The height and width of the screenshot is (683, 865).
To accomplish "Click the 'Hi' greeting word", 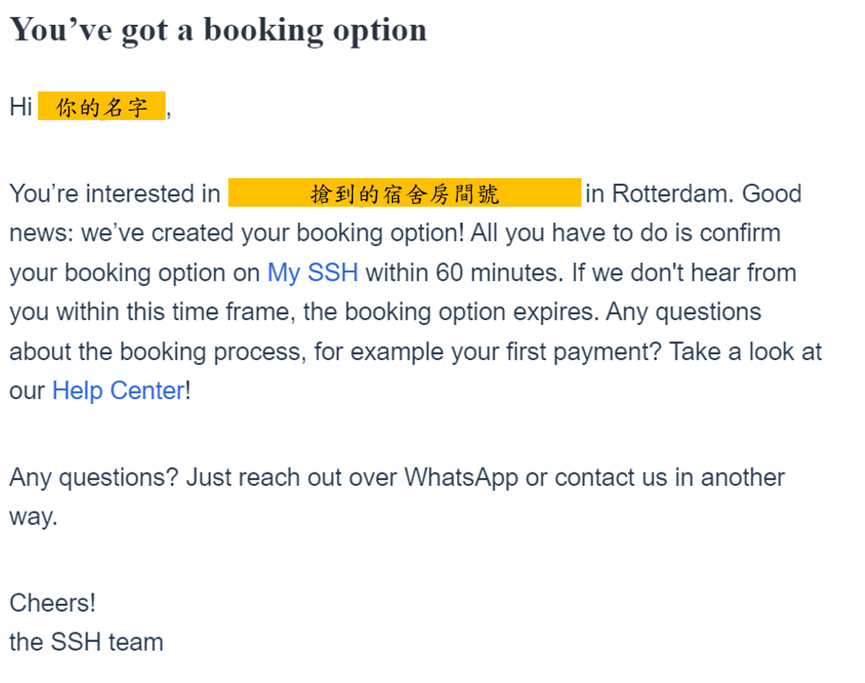I will click(x=21, y=106).
